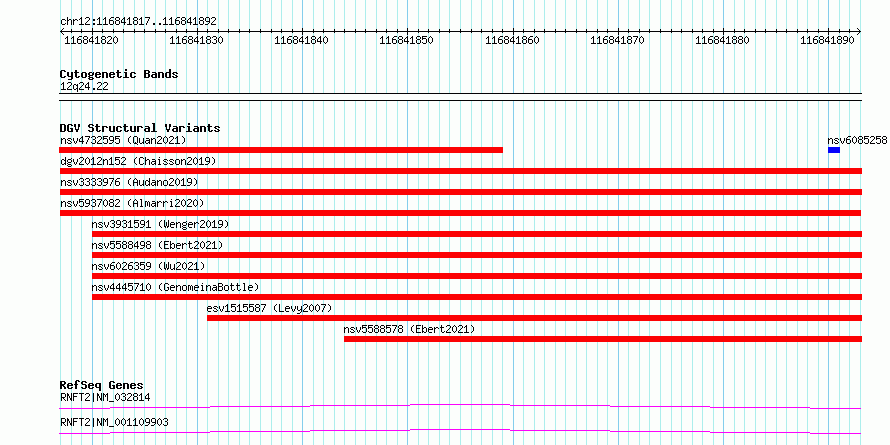This screenshot has height=445, width=890.
Task: Select nsv4445710 (GenomeinaBottle) label
Action: point(175,287)
